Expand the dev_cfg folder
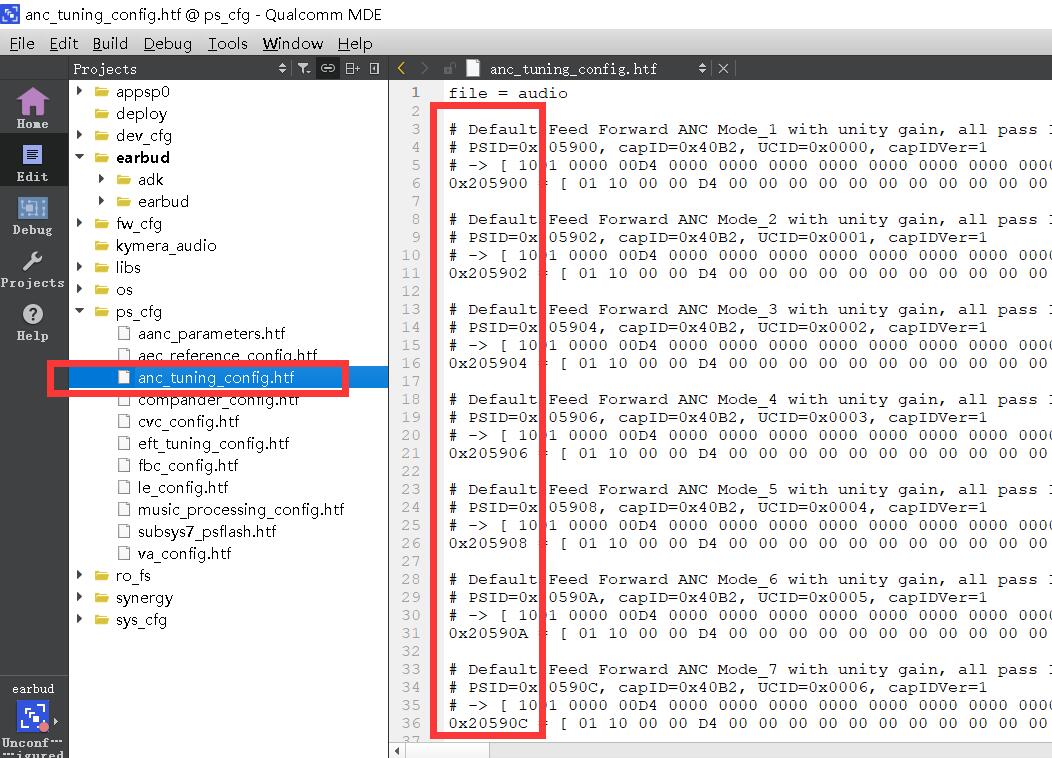The width and height of the screenshot is (1052, 758). pos(80,135)
